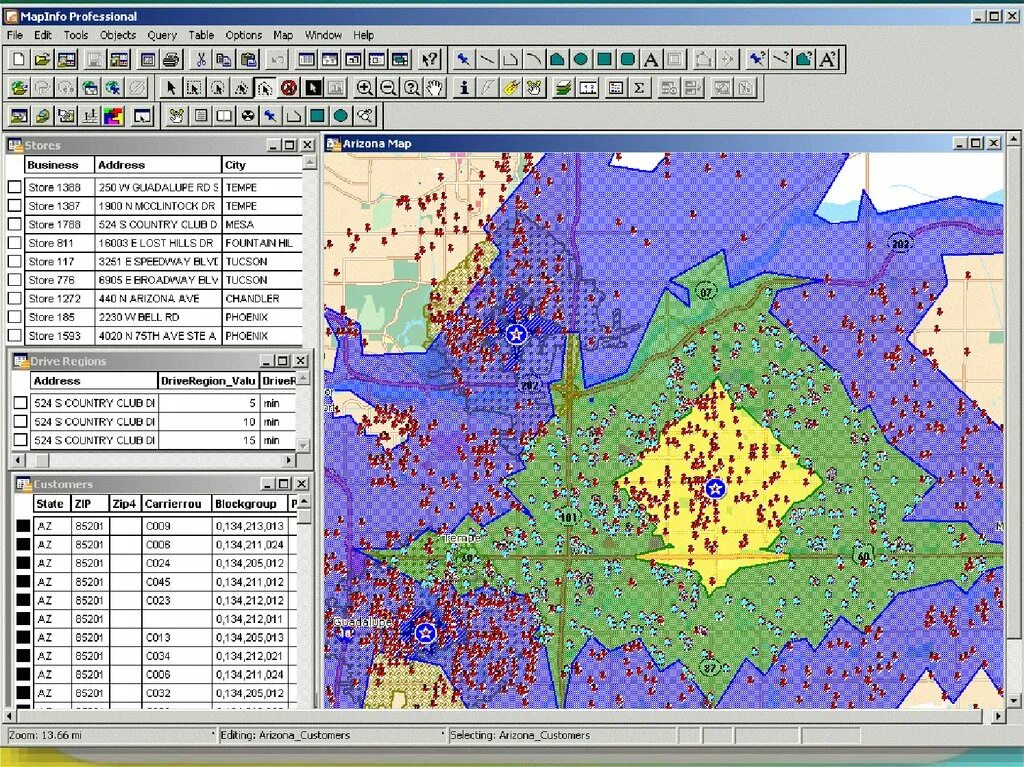Select the Polygon drawing tool
1024x767 pixels.
point(557,60)
